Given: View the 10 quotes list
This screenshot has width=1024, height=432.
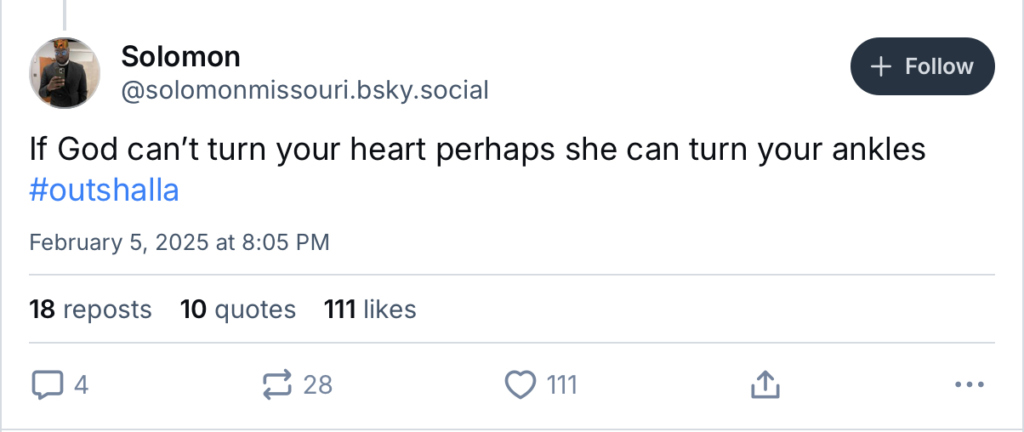Looking at the screenshot, I should [238, 309].
